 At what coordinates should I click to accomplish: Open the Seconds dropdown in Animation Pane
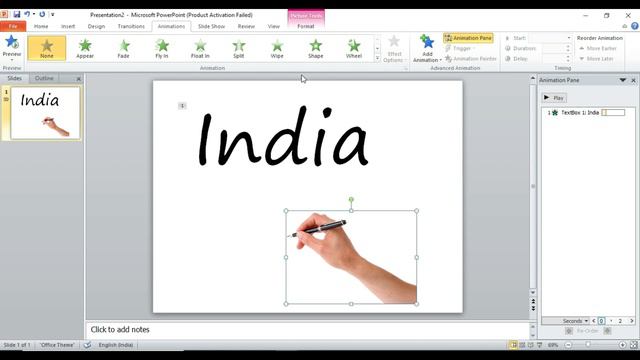(x=576, y=321)
